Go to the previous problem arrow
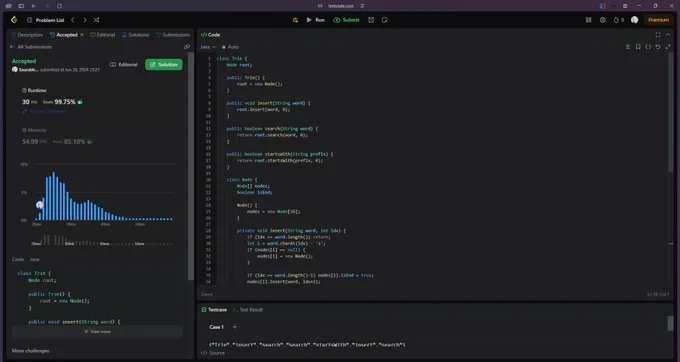The image size is (680, 362). point(73,20)
